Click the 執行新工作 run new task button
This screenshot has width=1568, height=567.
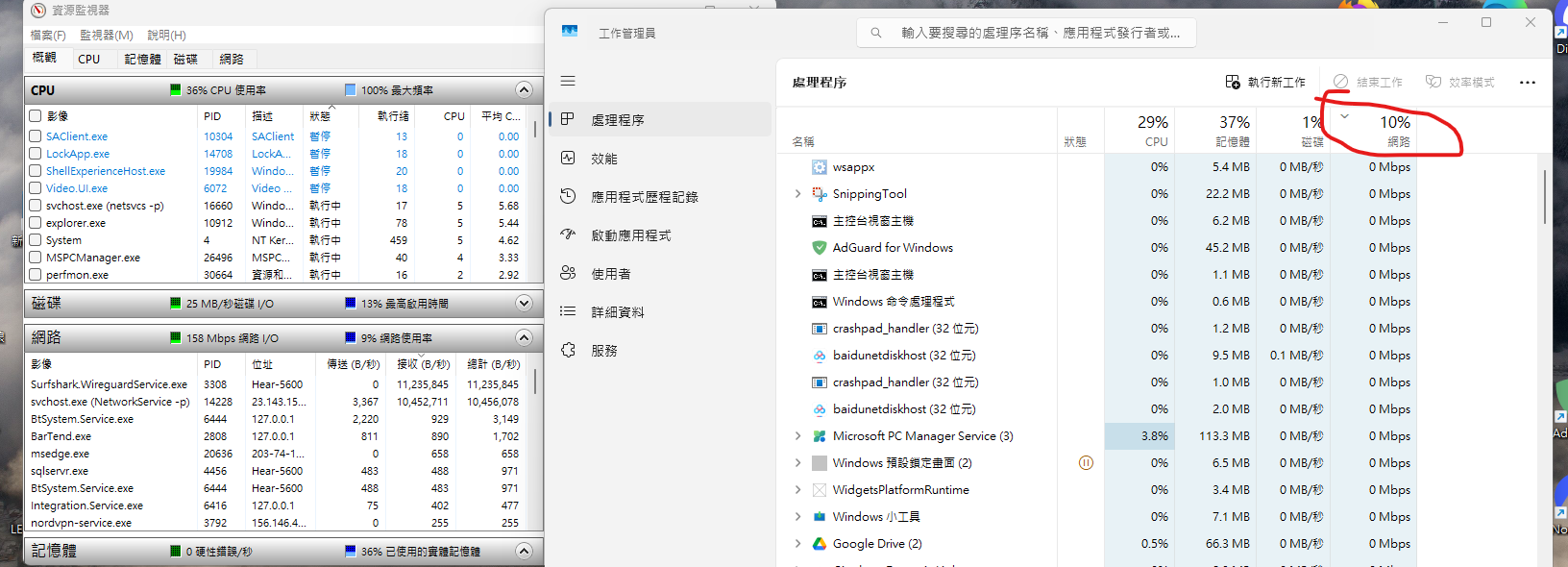1265,83
